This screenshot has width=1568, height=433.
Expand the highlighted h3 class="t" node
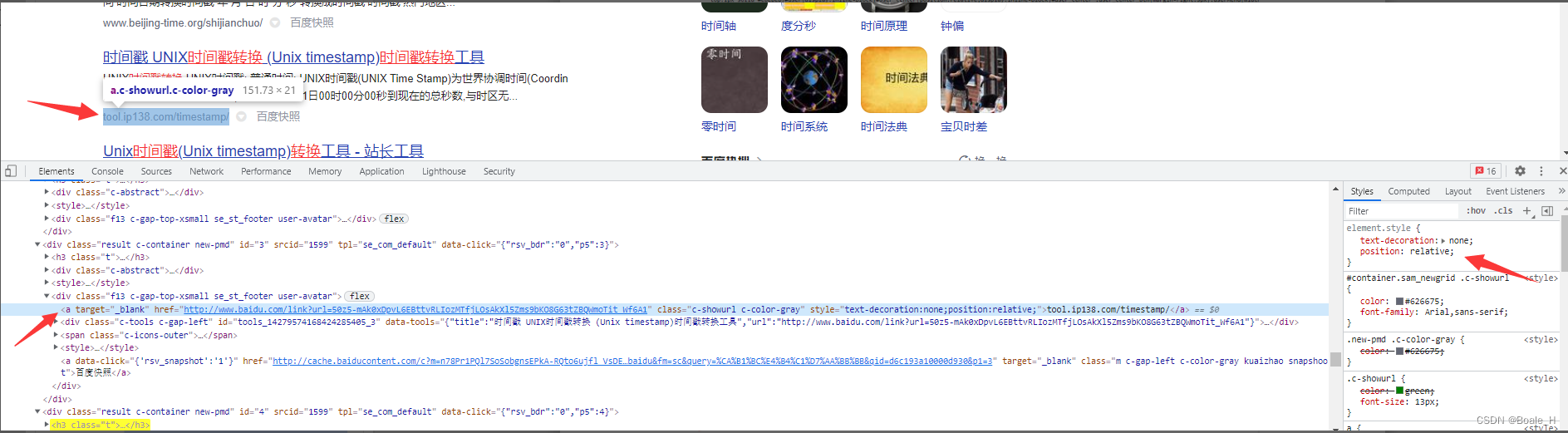[x=47, y=425]
